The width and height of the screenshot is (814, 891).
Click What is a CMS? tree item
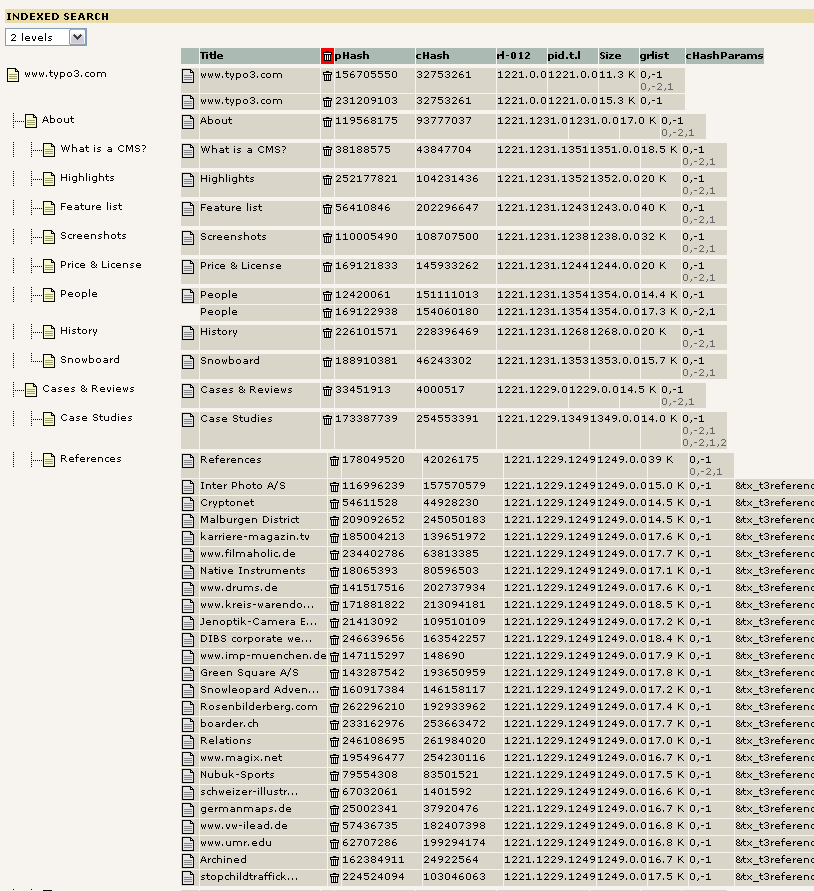pos(103,149)
